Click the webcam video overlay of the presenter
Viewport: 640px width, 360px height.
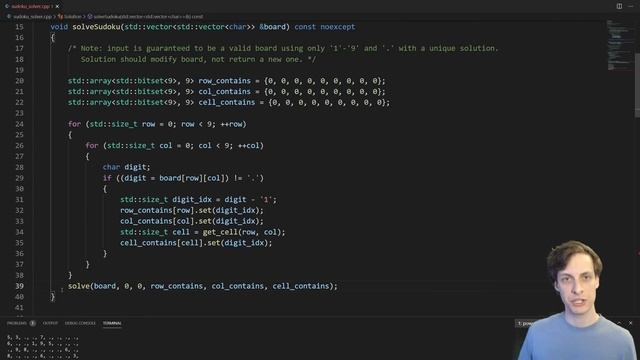tap(578, 300)
